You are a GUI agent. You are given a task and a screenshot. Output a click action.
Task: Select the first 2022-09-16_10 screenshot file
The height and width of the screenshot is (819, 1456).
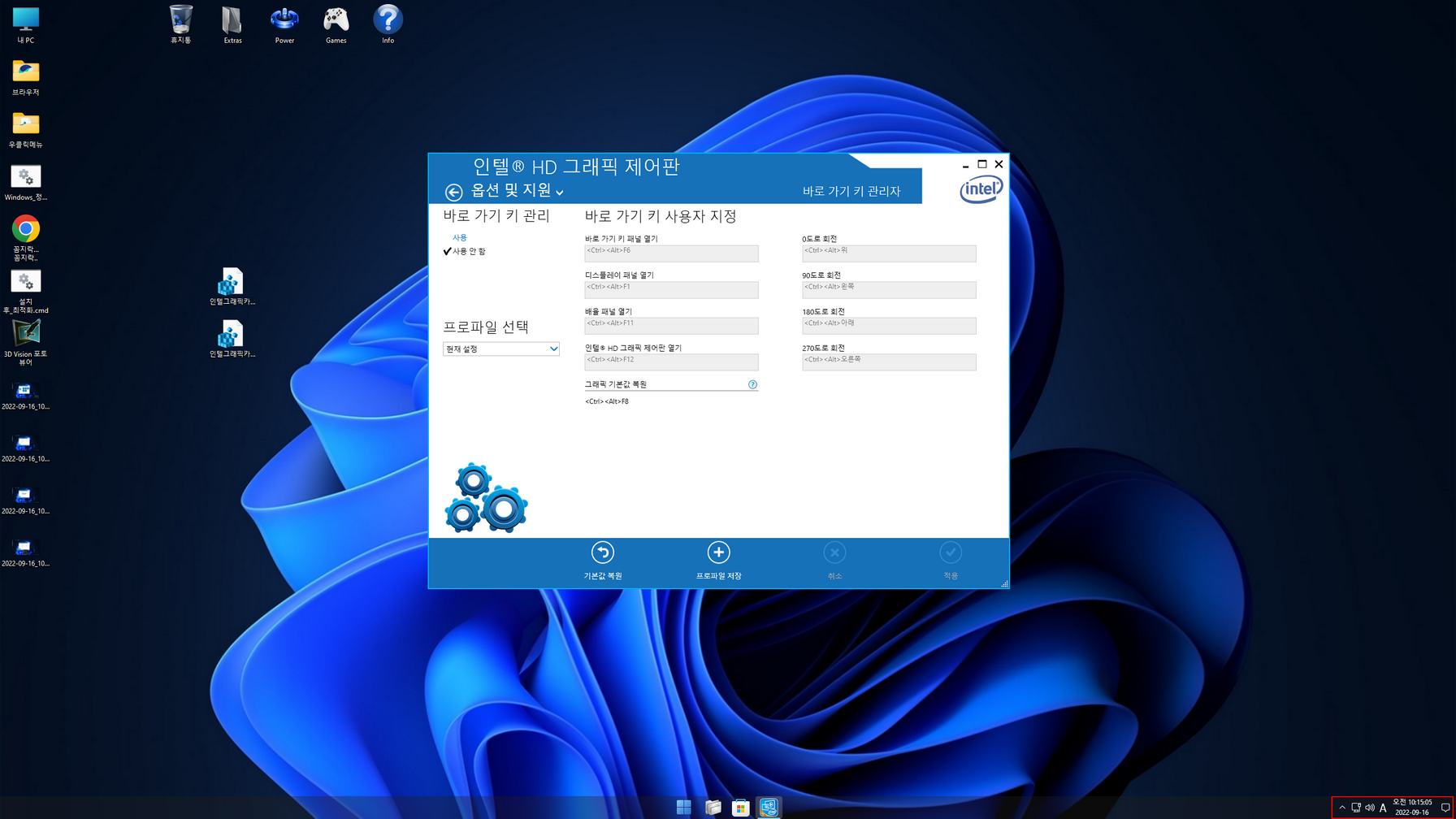coord(26,396)
